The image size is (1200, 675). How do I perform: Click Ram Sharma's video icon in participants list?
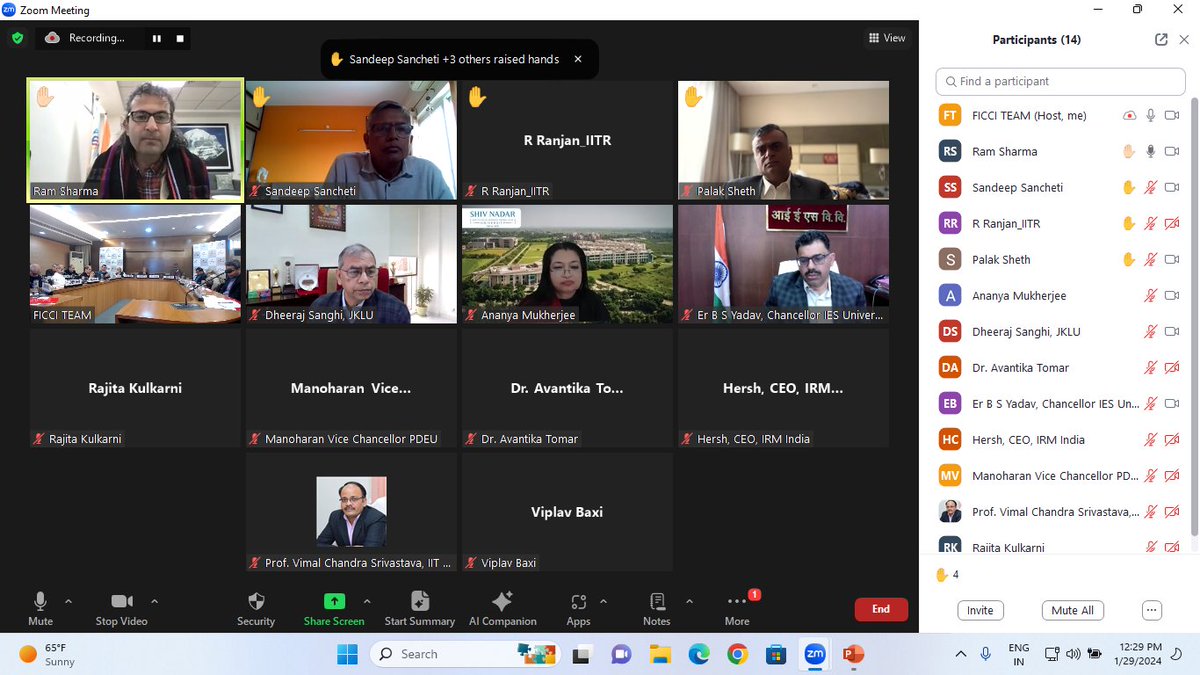pyautogui.click(x=1173, y=152)
